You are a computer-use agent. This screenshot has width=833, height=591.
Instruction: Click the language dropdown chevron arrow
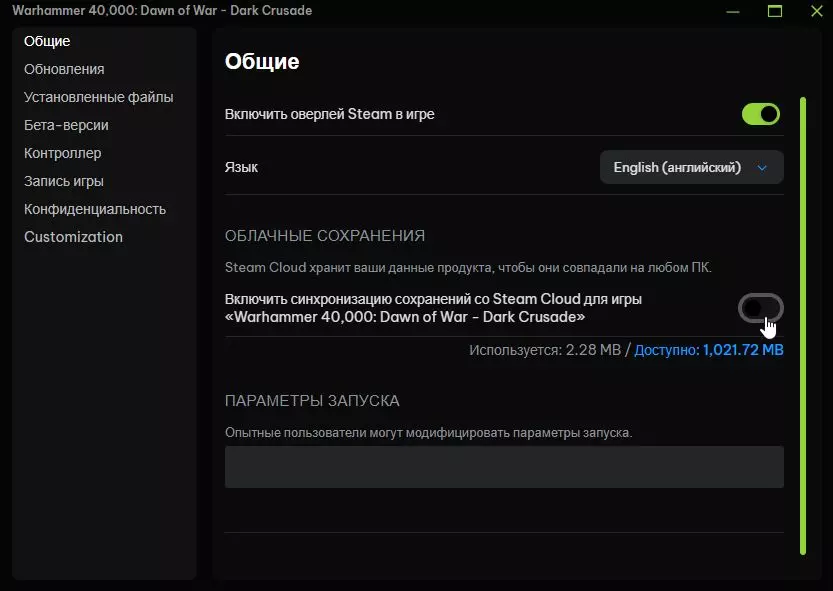[x=762, y=168]
